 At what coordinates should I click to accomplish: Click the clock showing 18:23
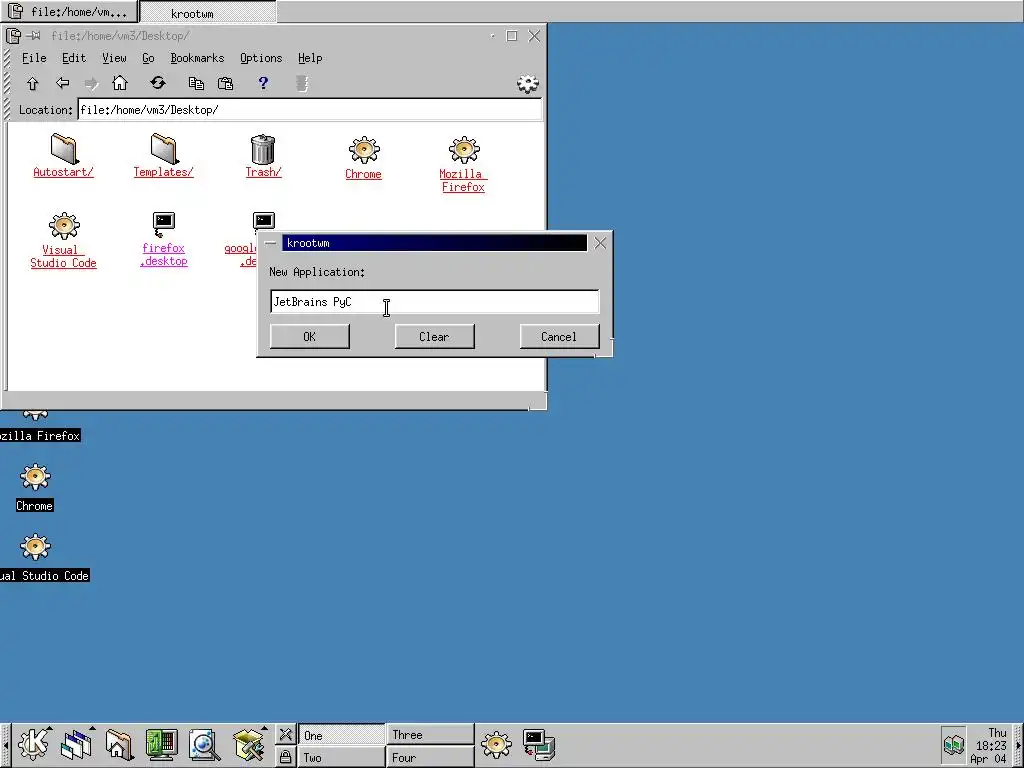[x=989, y=745]
